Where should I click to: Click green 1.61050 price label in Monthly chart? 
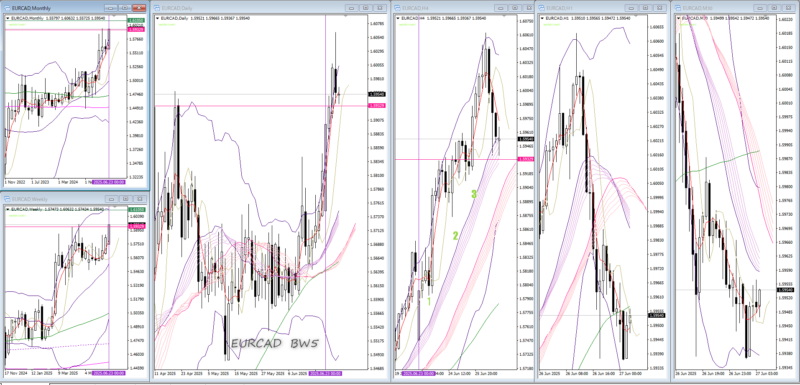(x=136, y=20)
